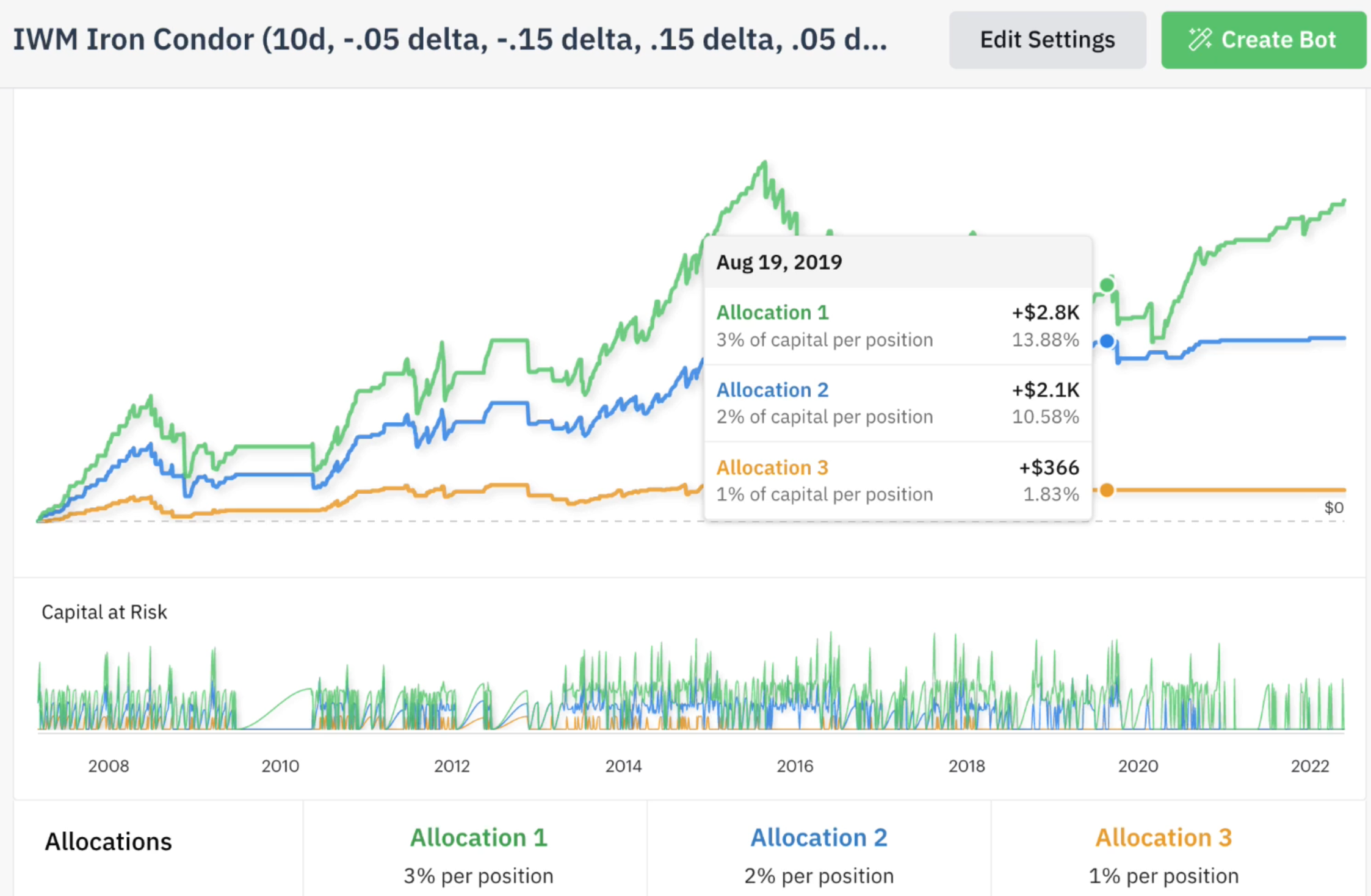Click the $0 baseline axis label
1371x896 pixels.
pos(1334,508)
